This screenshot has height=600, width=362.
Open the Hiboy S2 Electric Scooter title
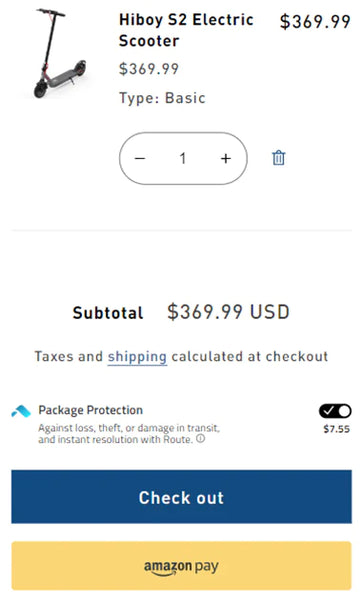(x=186, y=30)
